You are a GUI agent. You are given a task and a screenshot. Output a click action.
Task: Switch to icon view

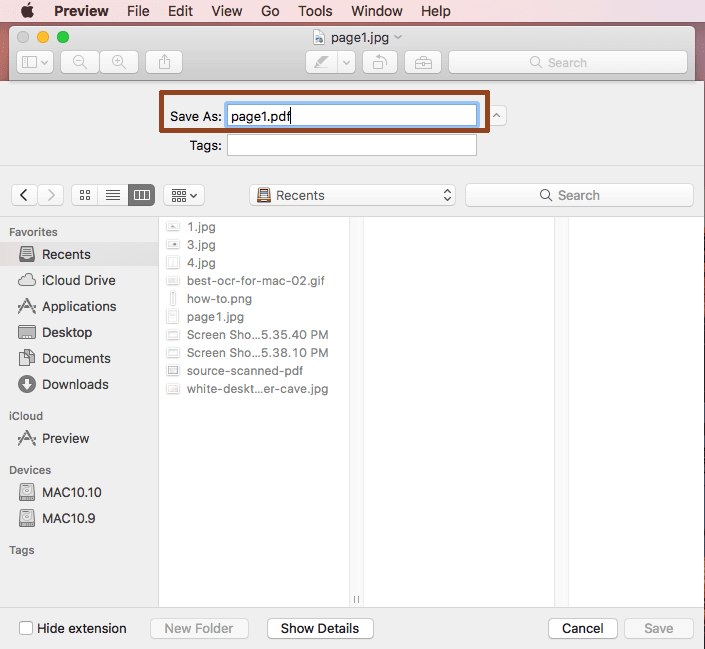pos(85,195)
